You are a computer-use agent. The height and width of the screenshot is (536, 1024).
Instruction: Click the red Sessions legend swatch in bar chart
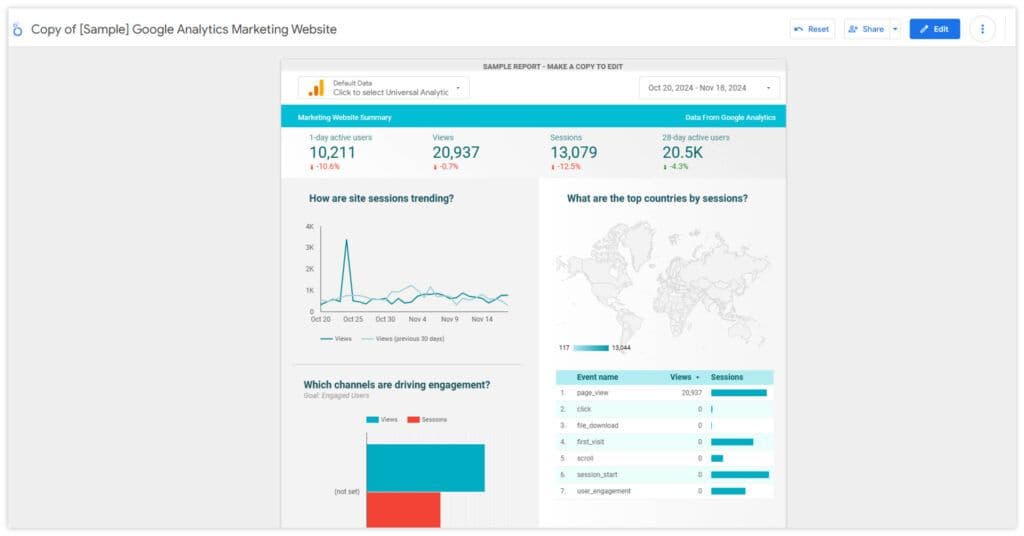click(x=413, y=420)
